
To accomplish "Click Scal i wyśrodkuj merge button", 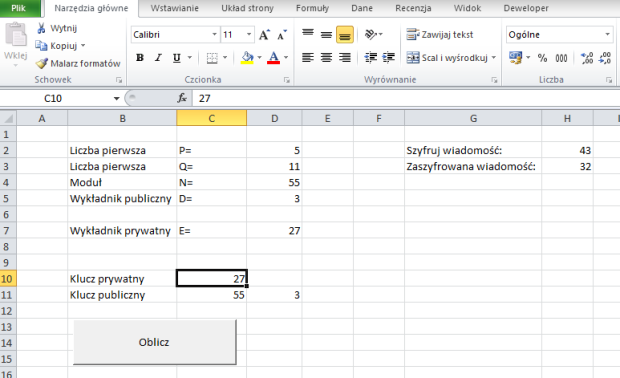I will [447, 58].
